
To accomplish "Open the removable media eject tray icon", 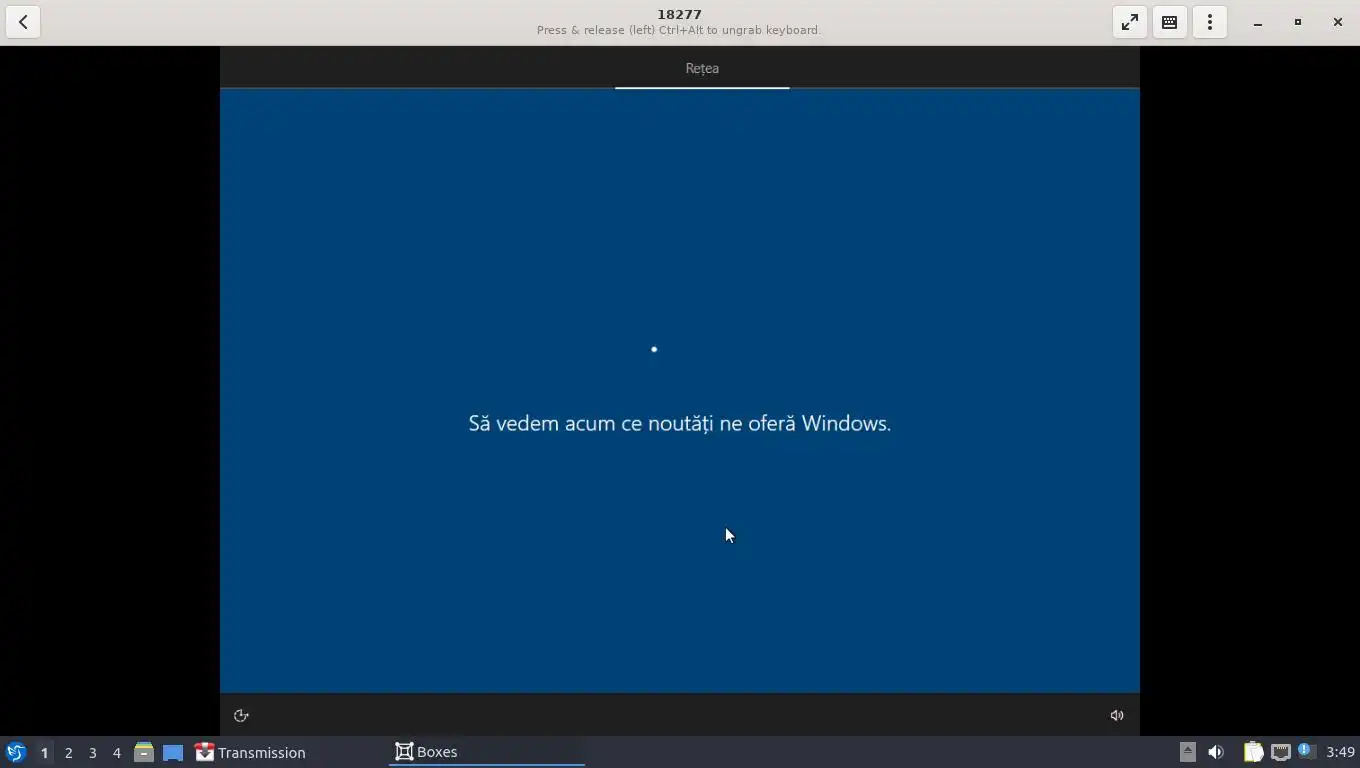I will point(1187,752).
